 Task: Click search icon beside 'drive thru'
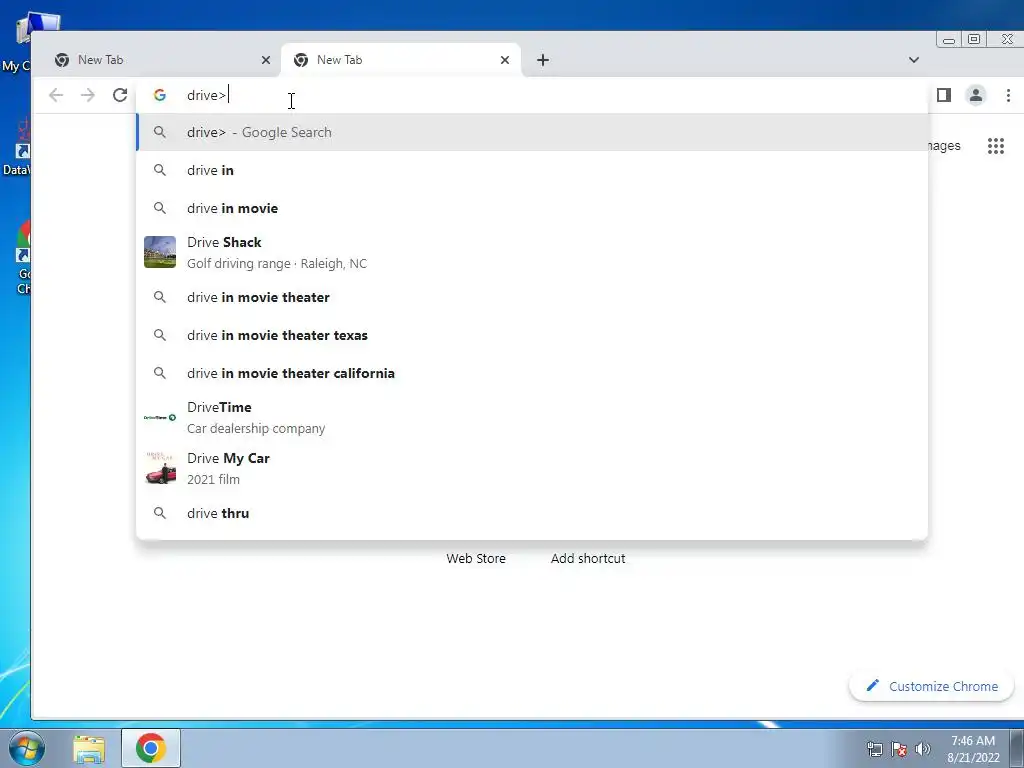[159, 513]
